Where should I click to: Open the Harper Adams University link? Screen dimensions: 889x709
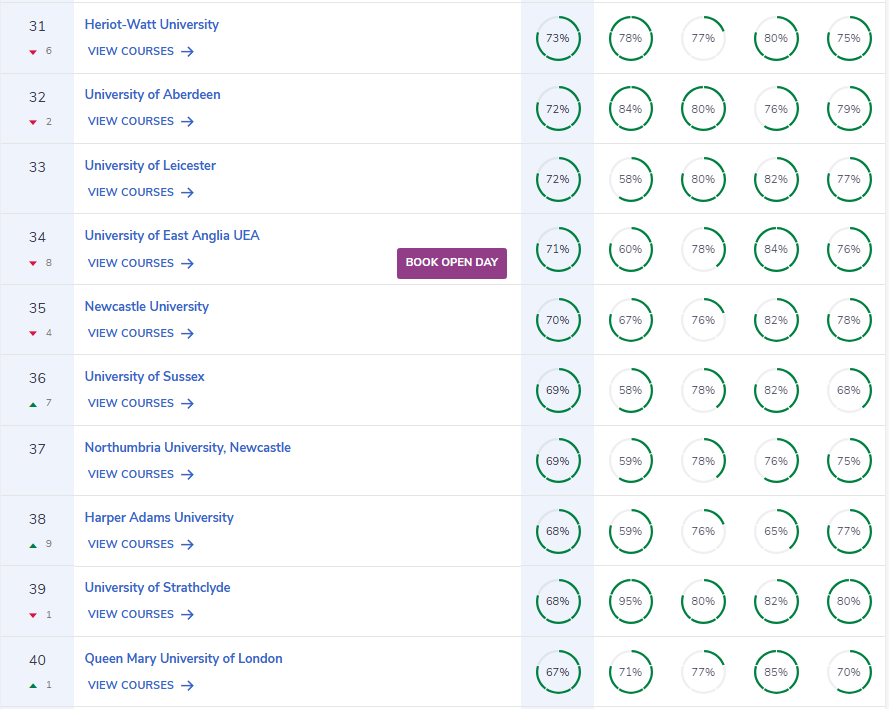(x=159, y=517)
